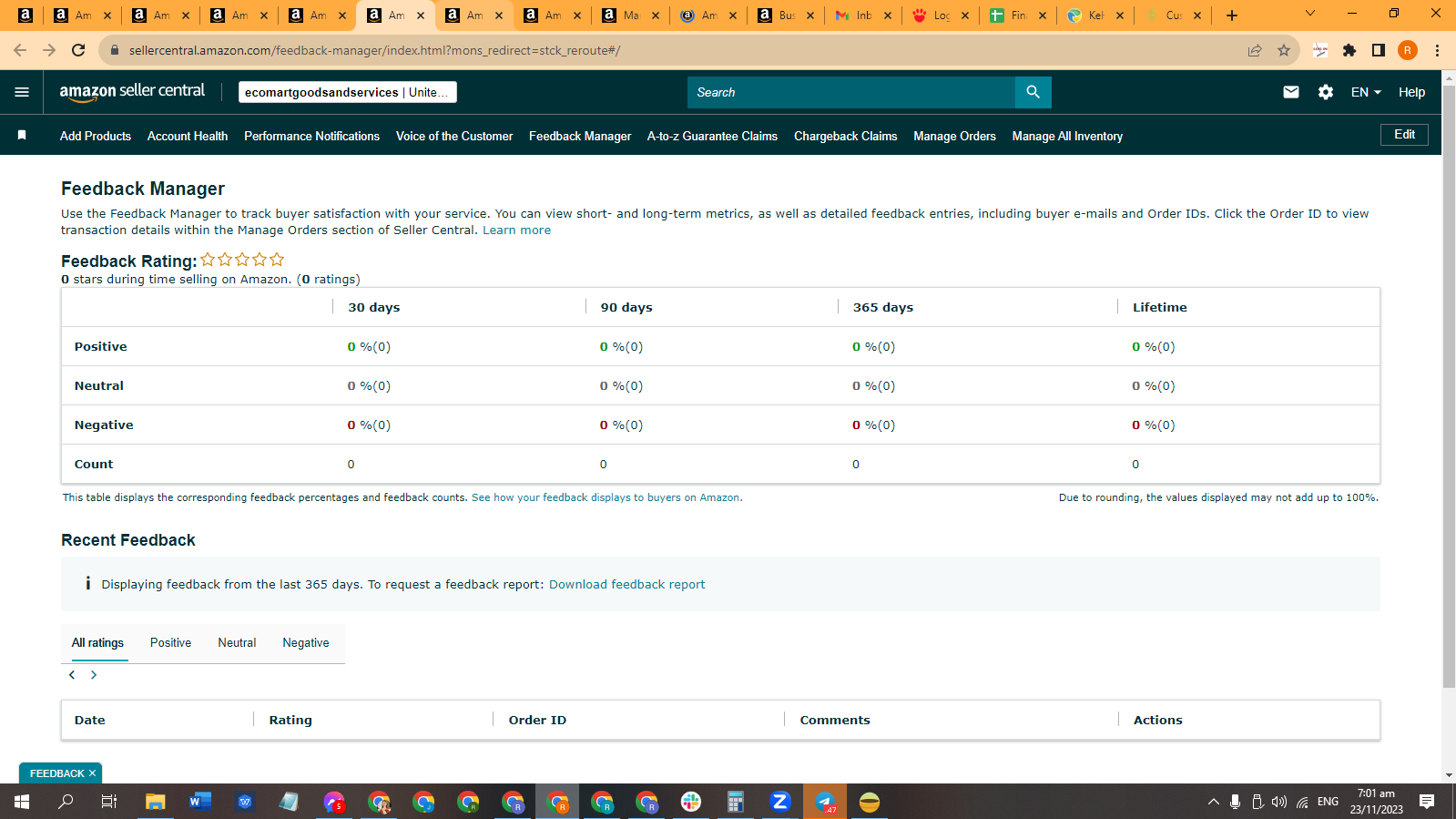The height and width of the screenshot is (819, 1456).
Task: Open the messages envelope icon
Action: (x=1291, y=92)
